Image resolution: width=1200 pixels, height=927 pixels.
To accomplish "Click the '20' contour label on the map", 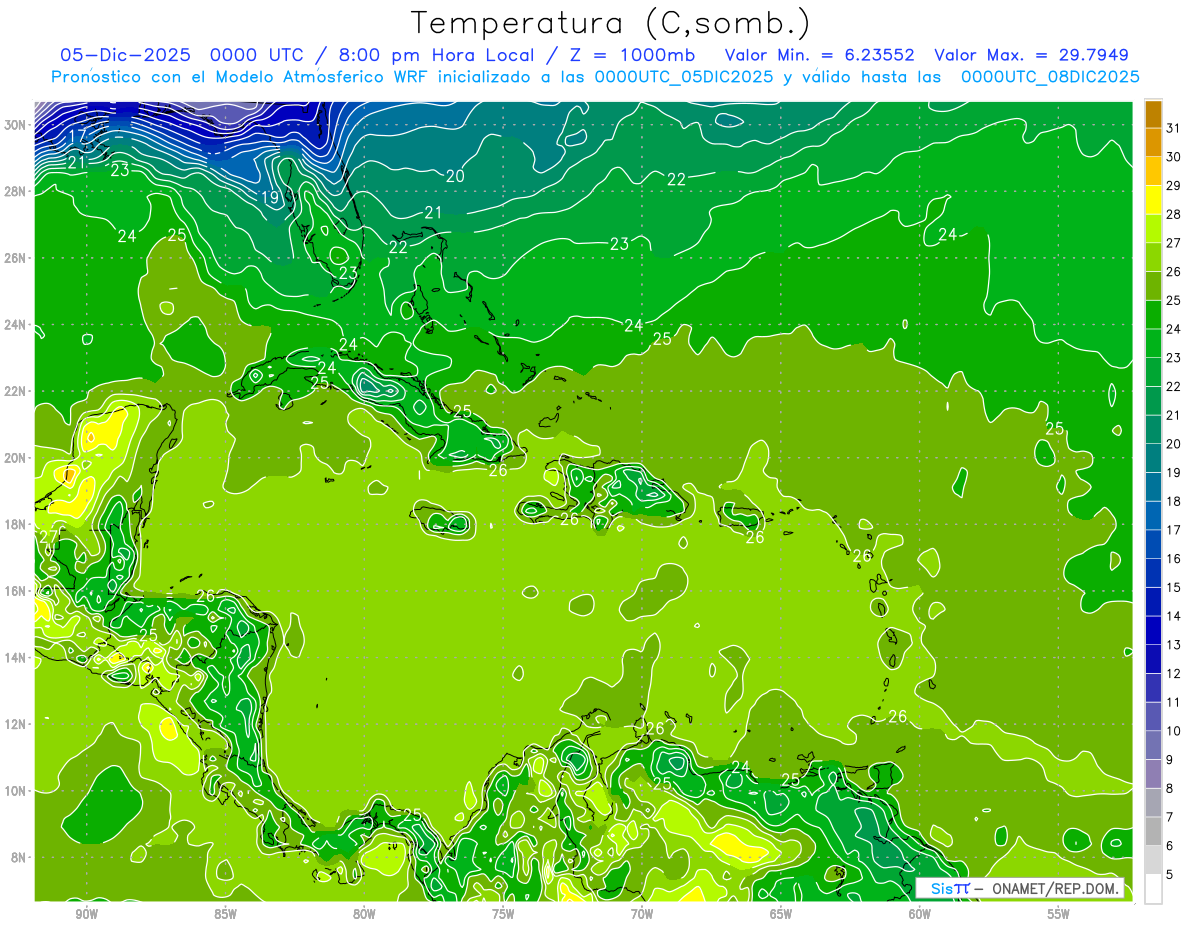I will coord(456,176).
